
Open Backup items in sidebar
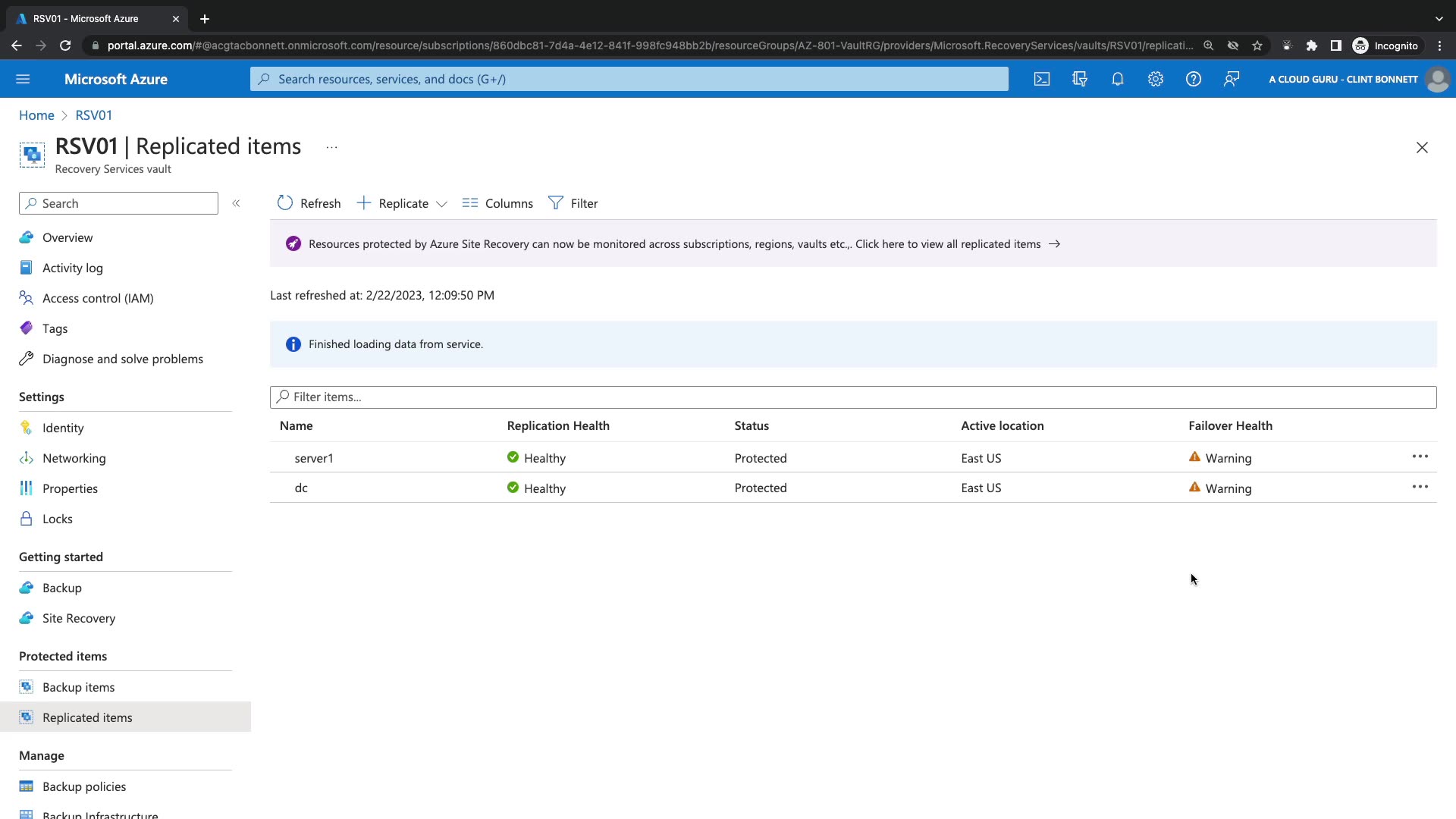click(78, 687)
